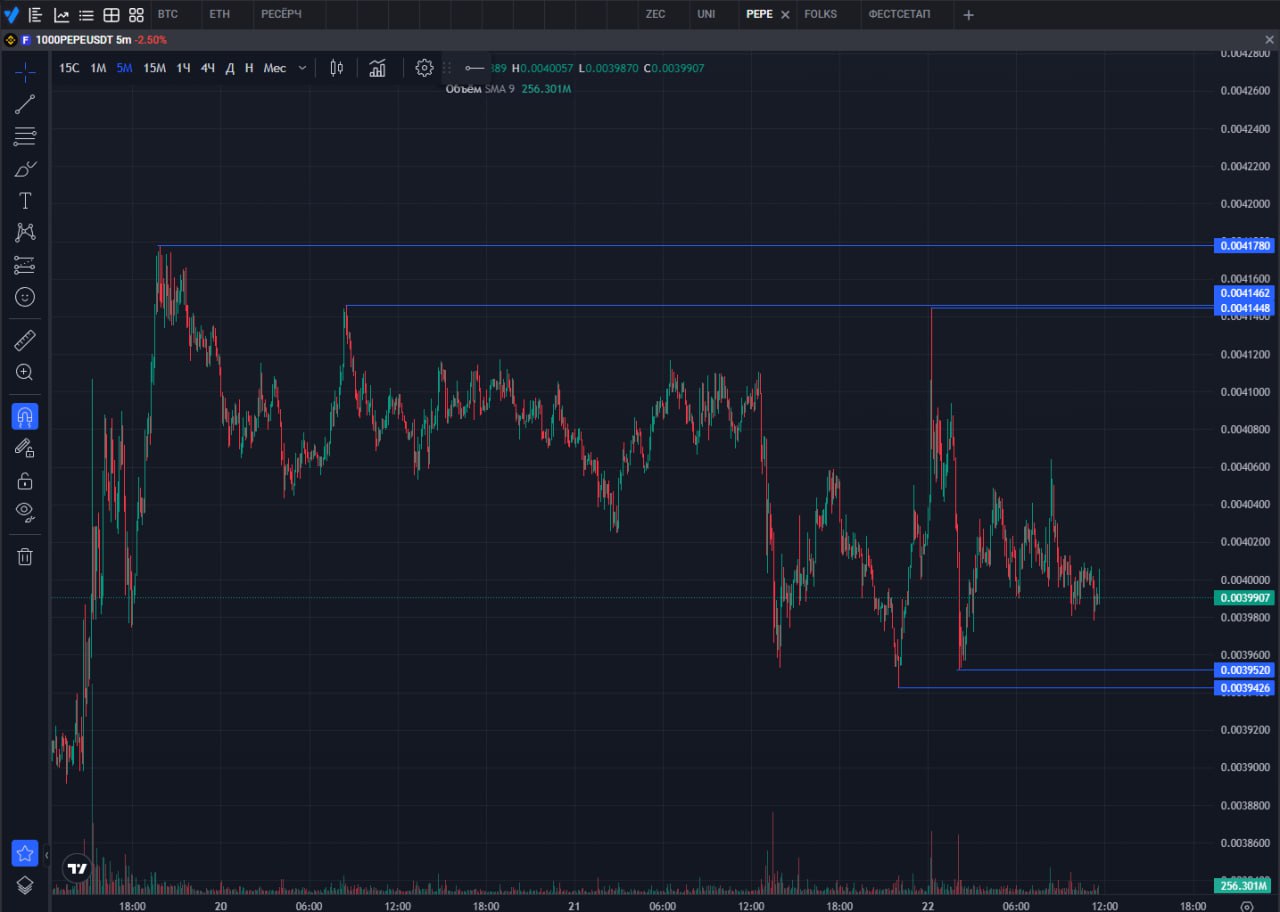
Task: Switch to the BTC tab
Action: tap(168, 15)
